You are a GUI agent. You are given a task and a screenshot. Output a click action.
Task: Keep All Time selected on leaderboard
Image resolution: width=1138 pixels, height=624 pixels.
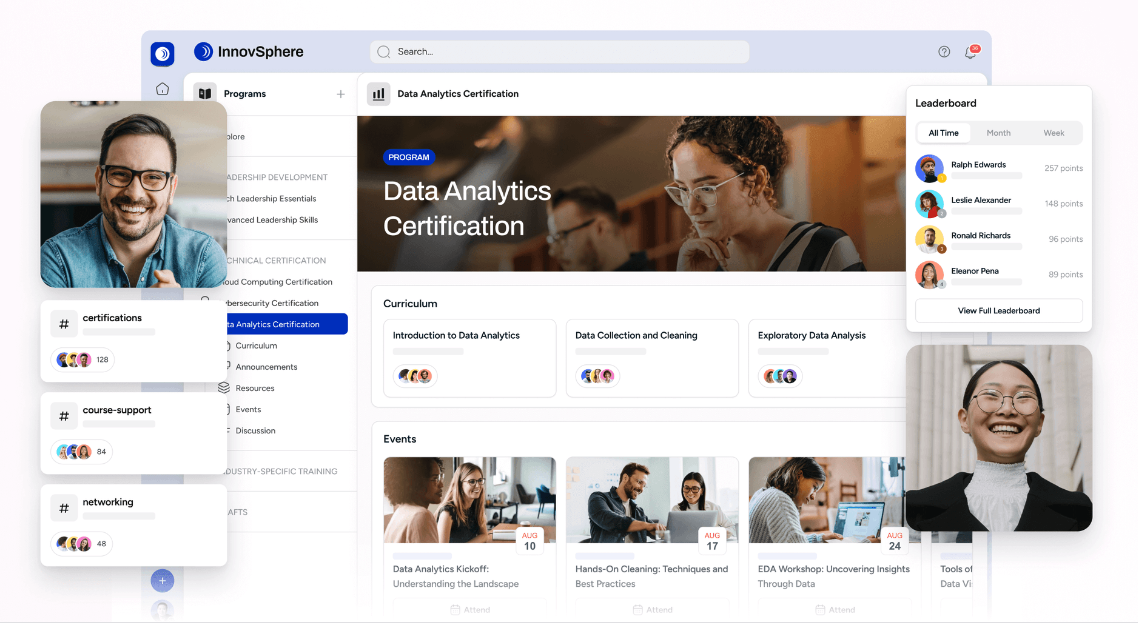coord(943,132)
